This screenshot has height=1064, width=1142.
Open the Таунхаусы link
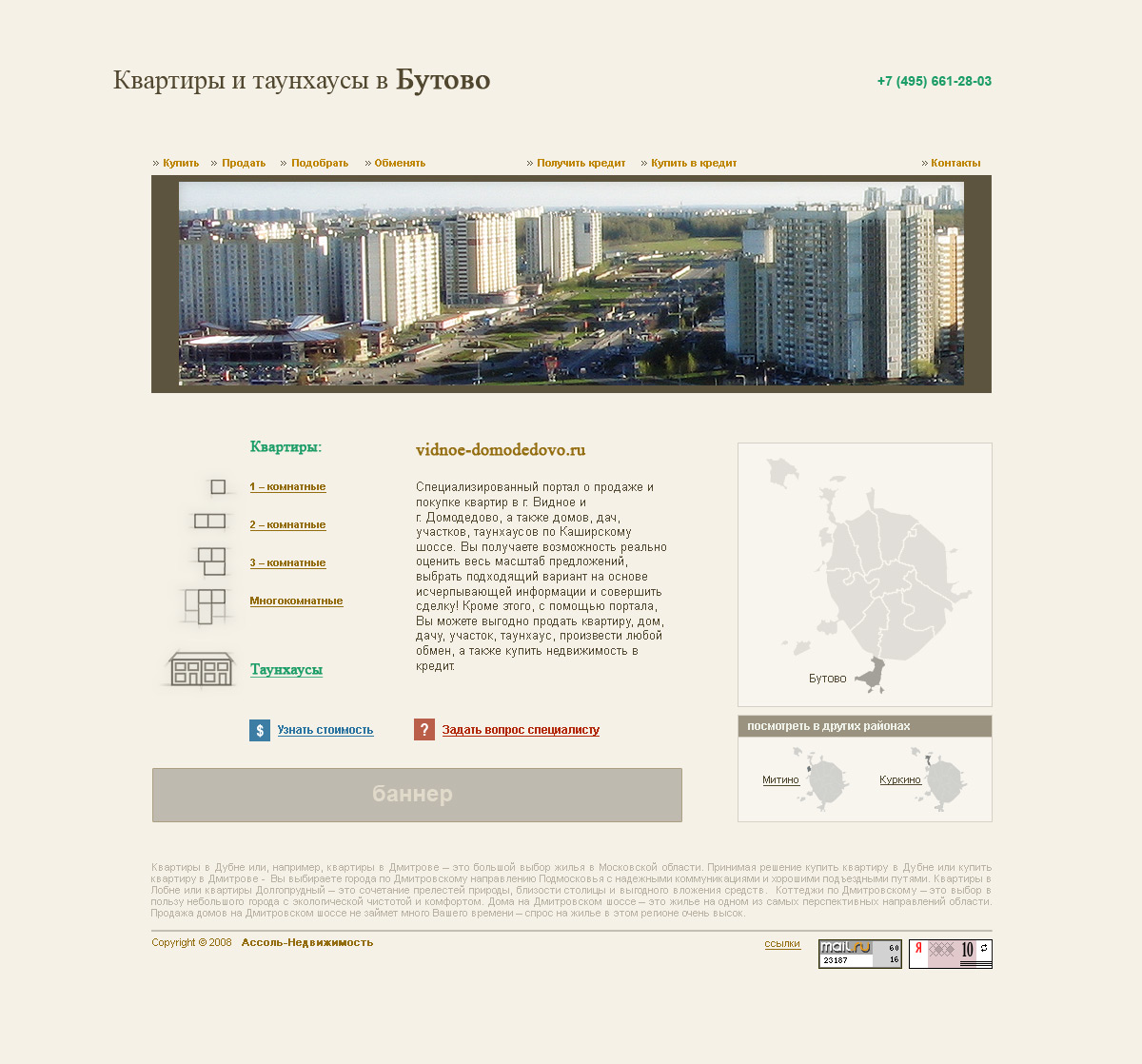pyautogui.click(x=285, y=669)
